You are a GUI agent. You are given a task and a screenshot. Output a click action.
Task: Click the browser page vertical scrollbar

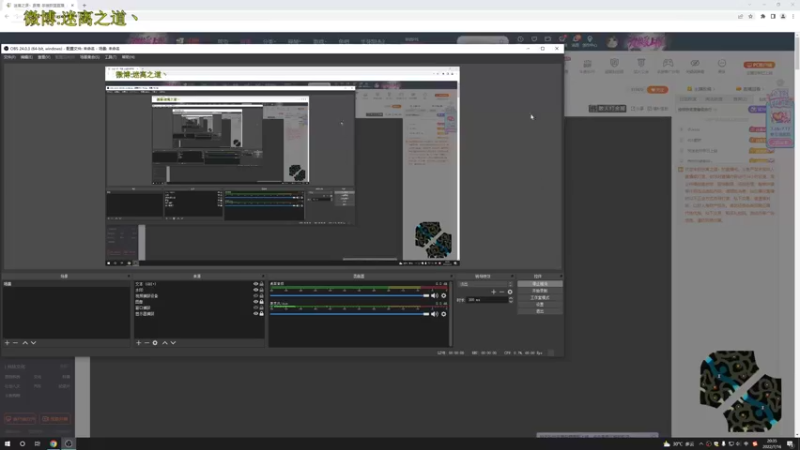pos(797,235)
